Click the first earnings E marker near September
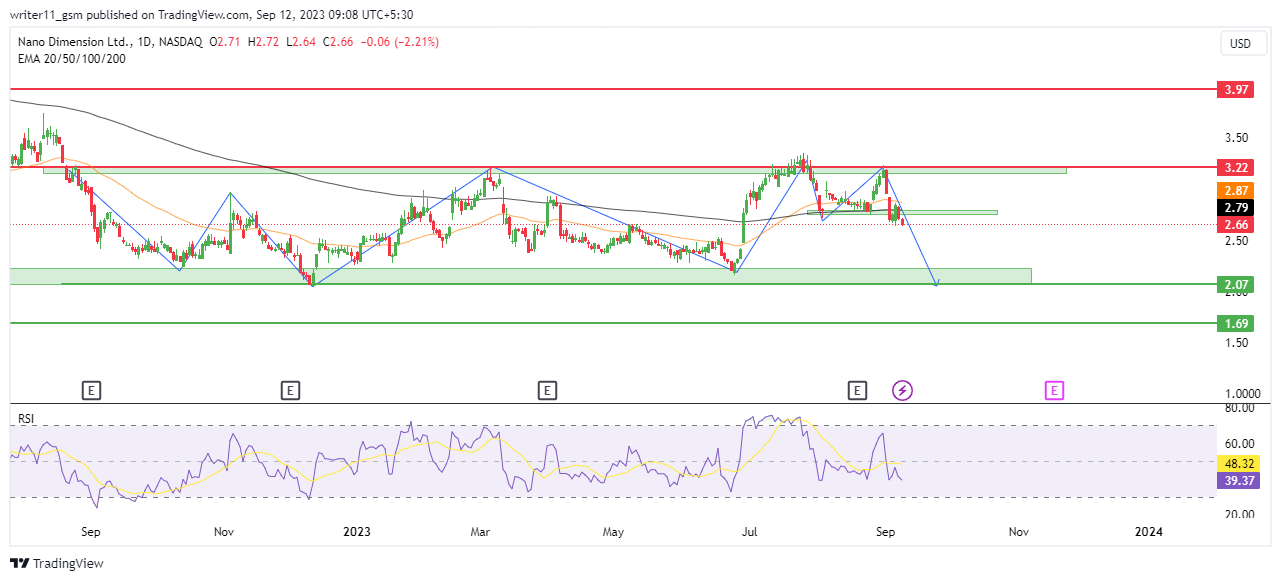This screenshot has height=581, width=1281. tap(92, 390)
